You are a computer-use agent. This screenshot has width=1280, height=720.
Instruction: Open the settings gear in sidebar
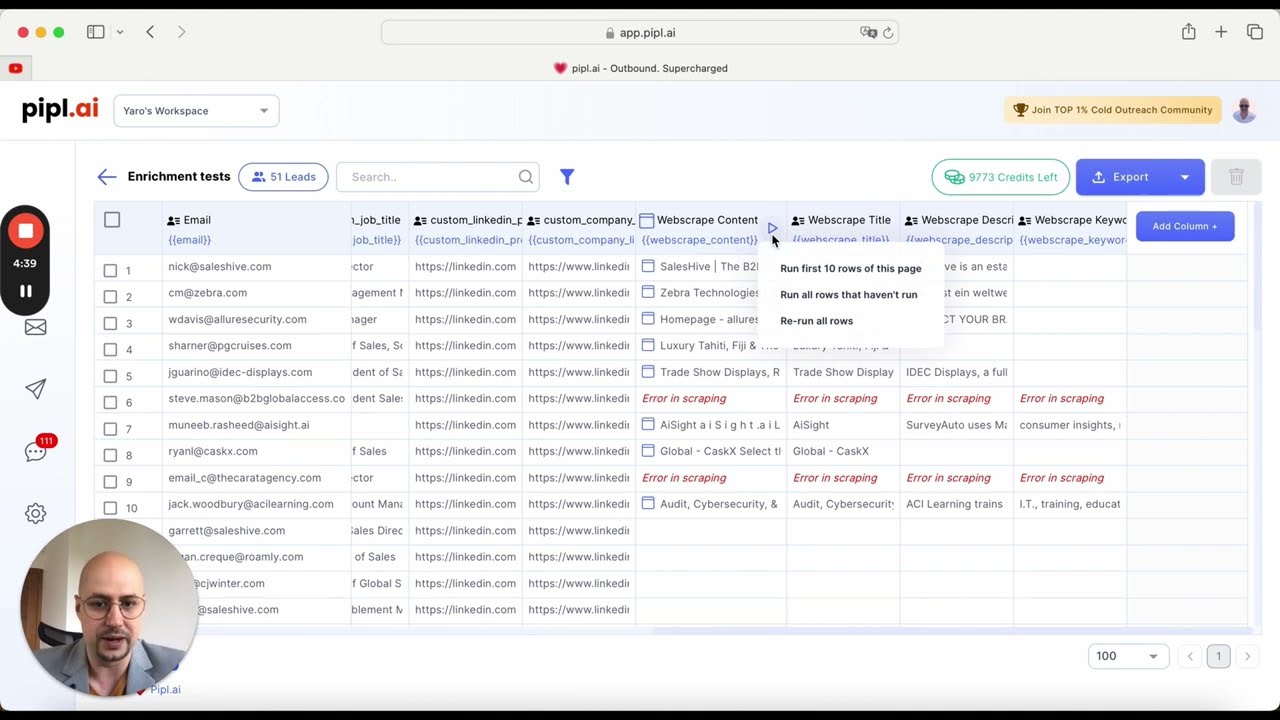(x=36, y=514)
